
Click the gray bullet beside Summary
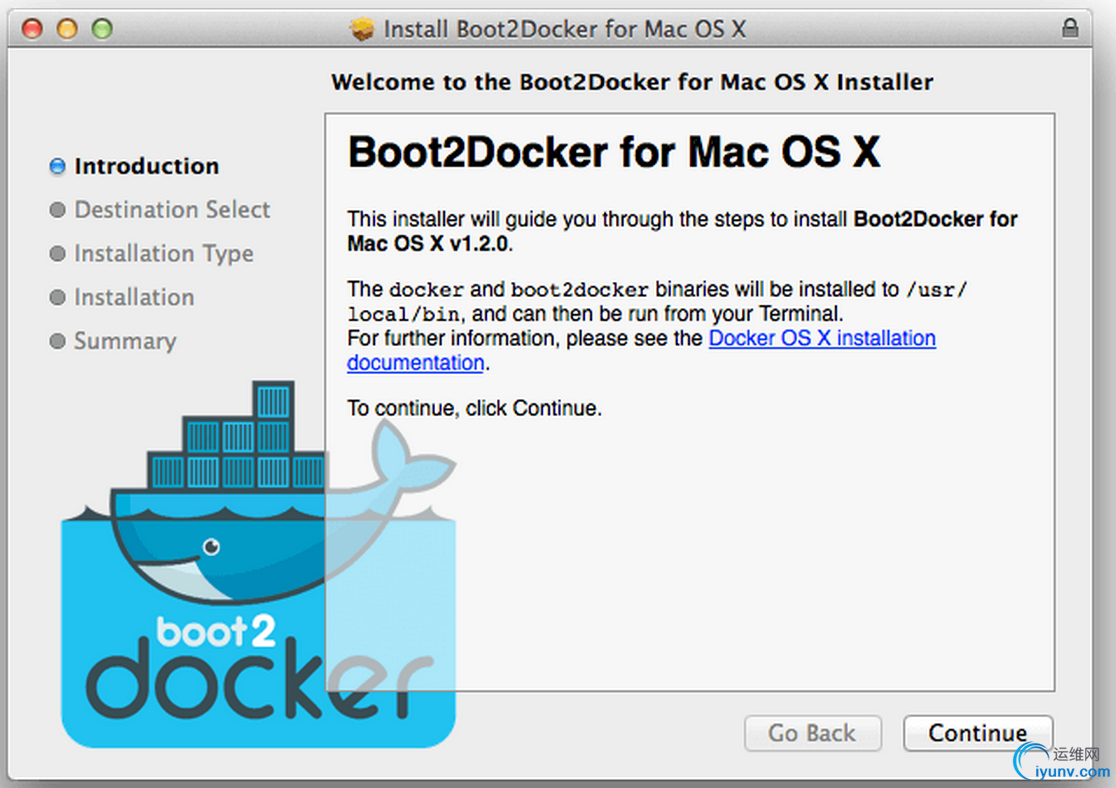pyautogui.click(x=57, y=341)
